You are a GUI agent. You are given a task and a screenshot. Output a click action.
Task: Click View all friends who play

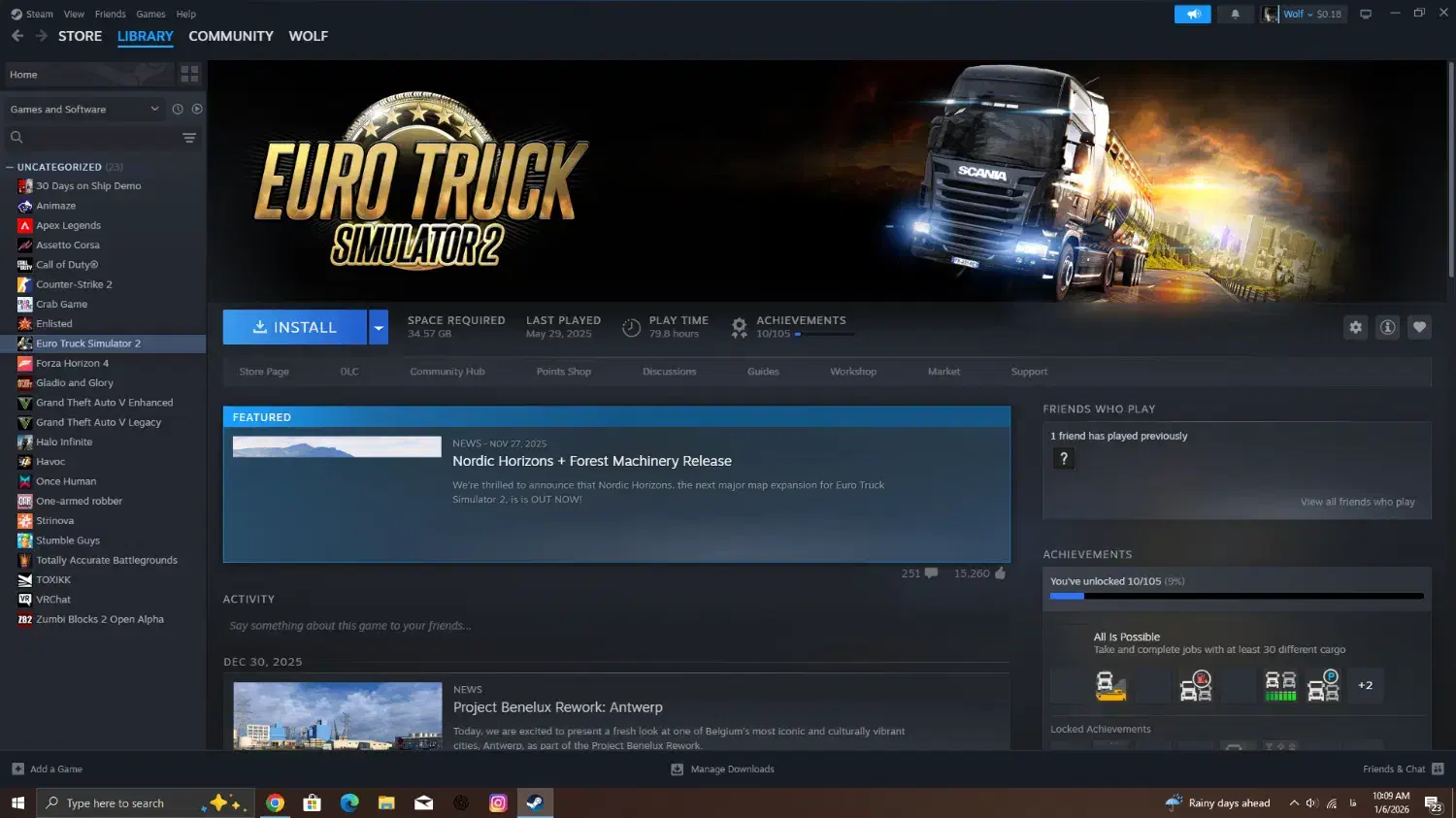click(x=1357, y=502)
